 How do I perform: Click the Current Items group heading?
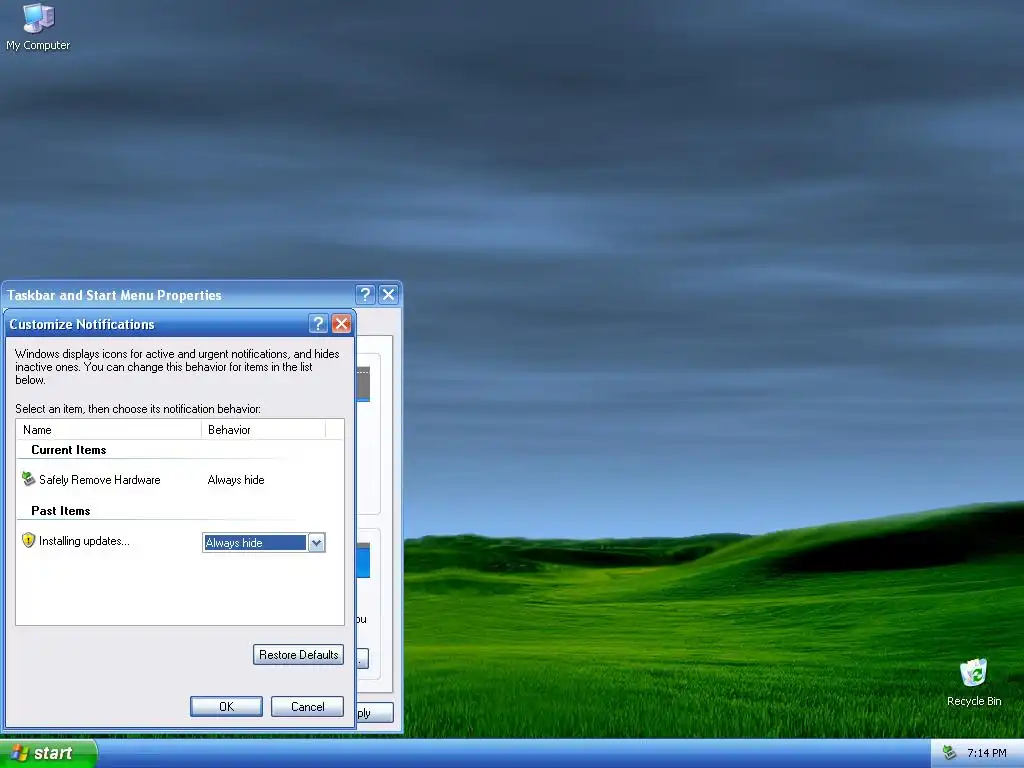click(x=69, y=449)
